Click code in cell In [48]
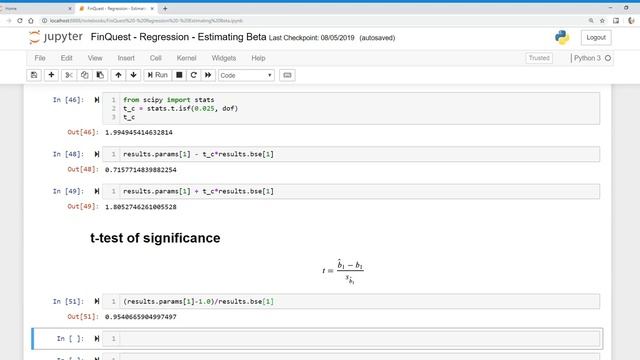640x360 pixels. point(198,154)
